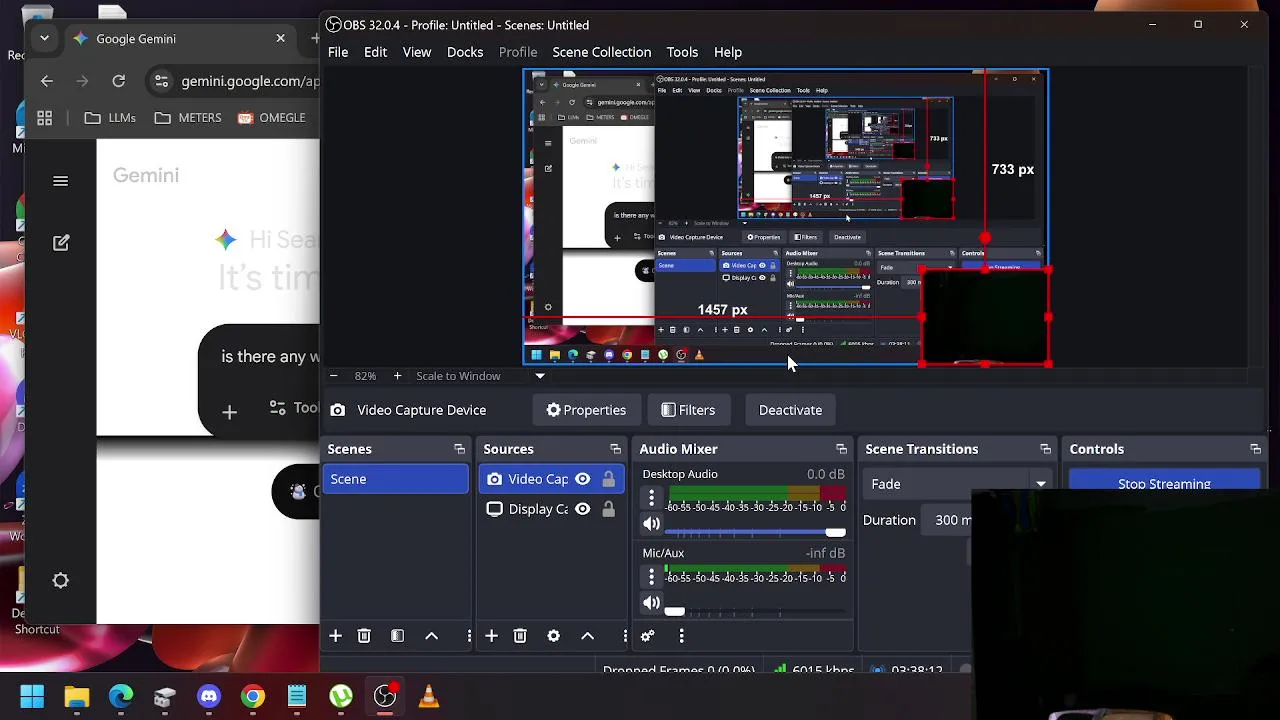This screenshot has width=1280, height=720.
Task: Pop out the Controls dock
Action: click(1255, 449)
